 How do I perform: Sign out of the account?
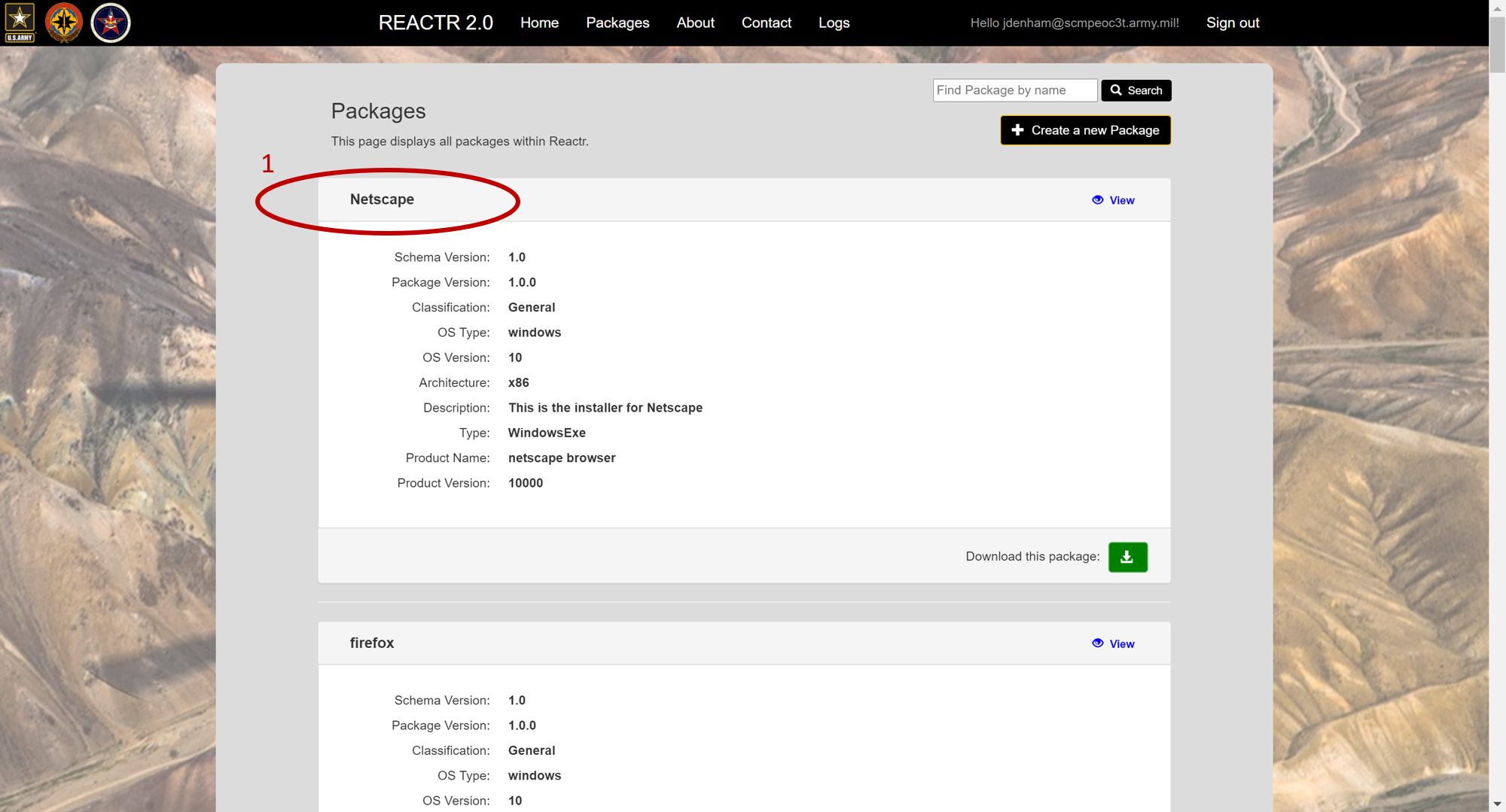1233,23
